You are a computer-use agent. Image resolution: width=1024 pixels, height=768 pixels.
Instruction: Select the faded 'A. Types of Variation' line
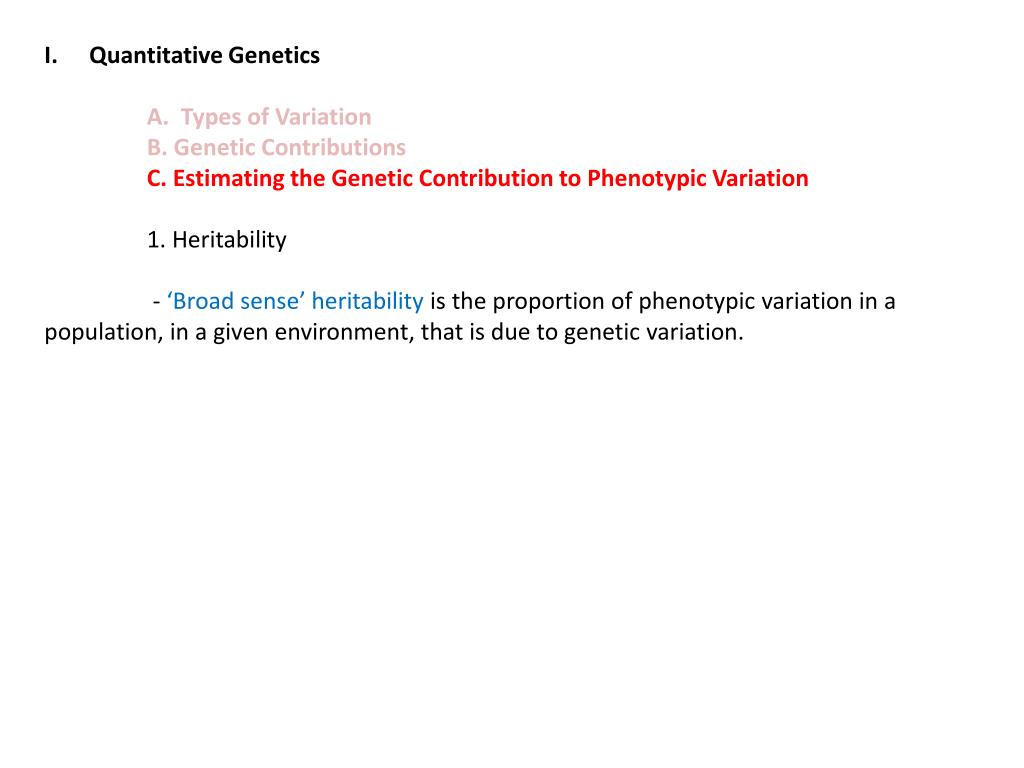259,117
